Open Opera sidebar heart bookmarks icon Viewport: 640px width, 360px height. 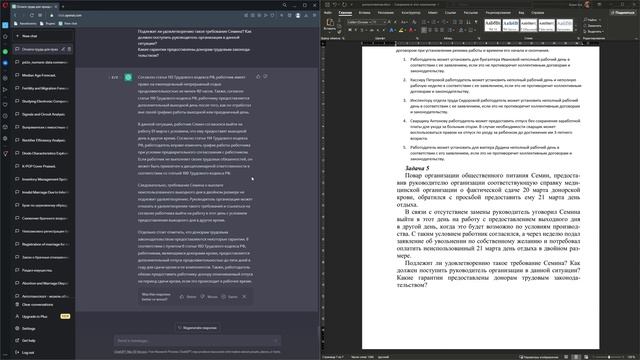[5, 104]
